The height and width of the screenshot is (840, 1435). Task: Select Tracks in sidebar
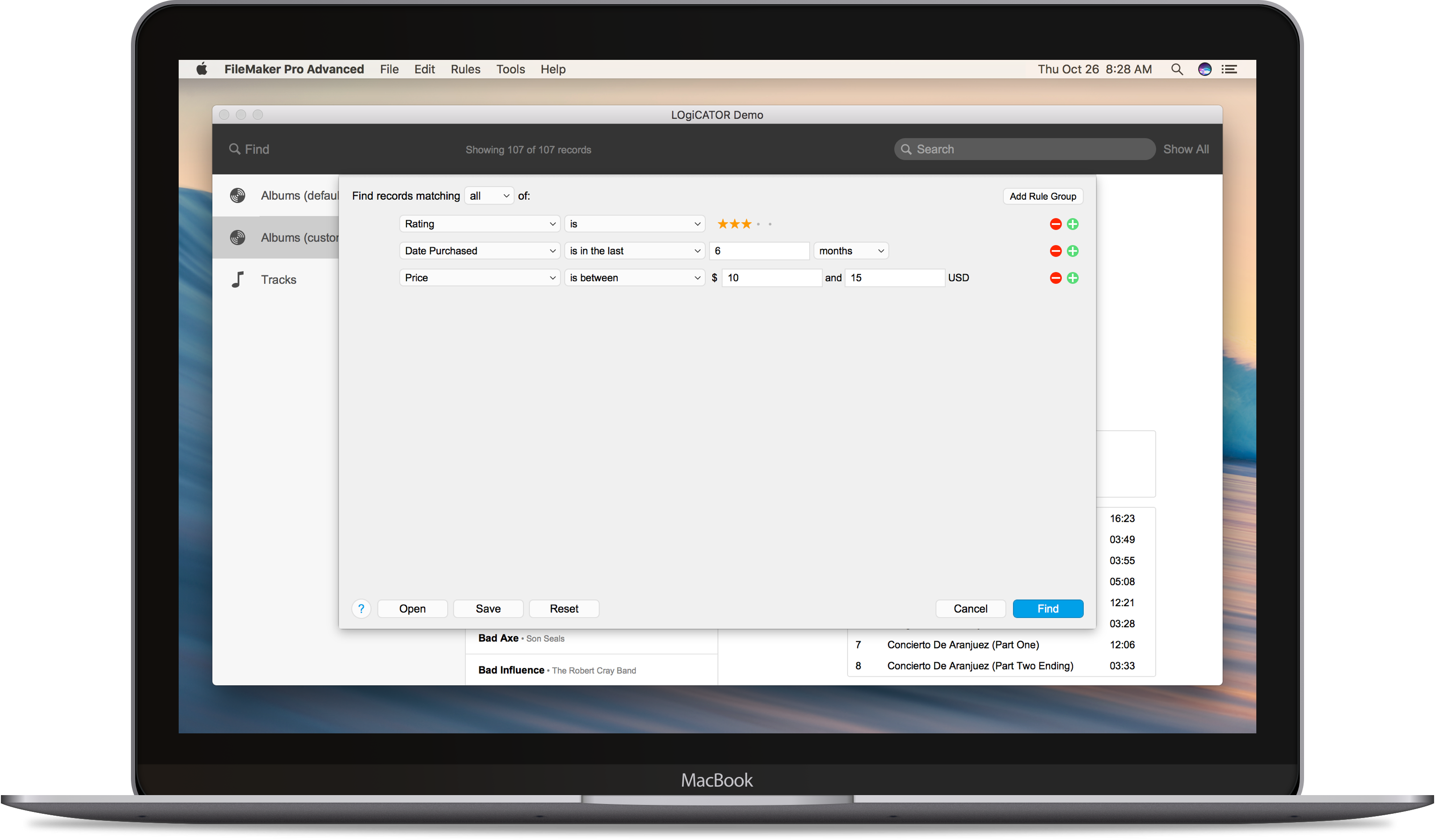tap(275, 279)
